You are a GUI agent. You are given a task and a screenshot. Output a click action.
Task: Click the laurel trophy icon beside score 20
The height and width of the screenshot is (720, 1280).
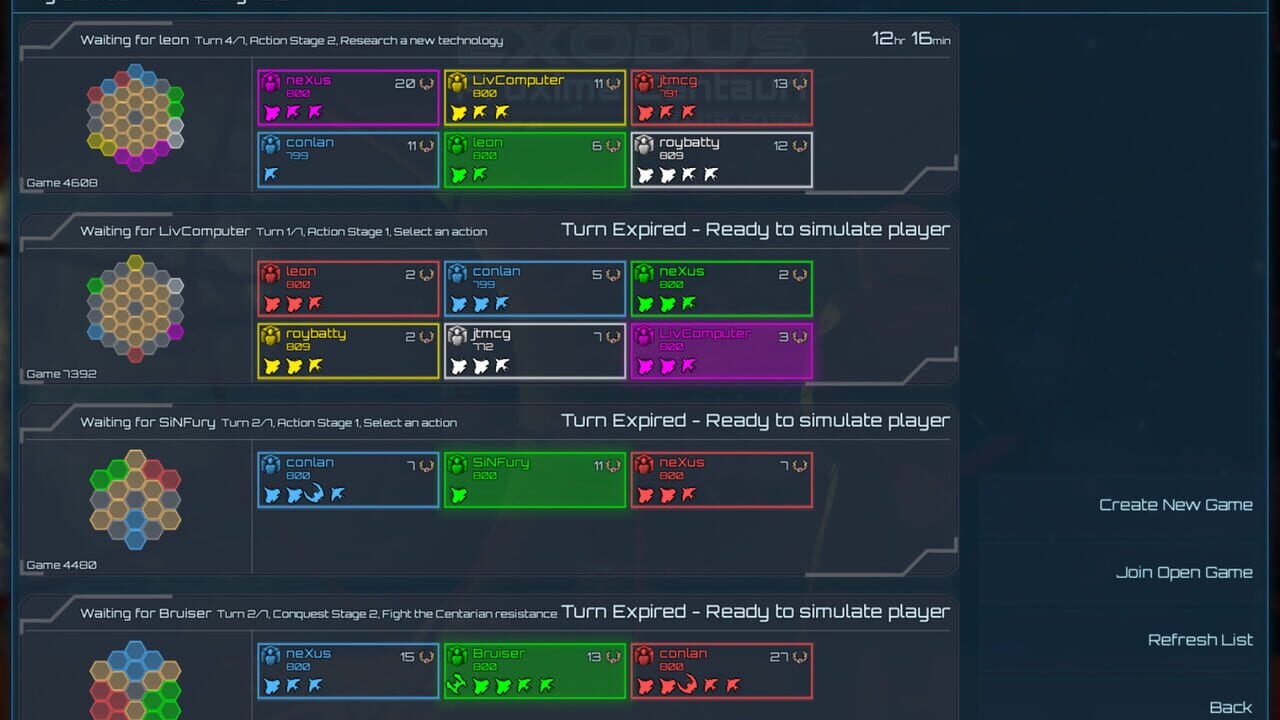(426, 84)
